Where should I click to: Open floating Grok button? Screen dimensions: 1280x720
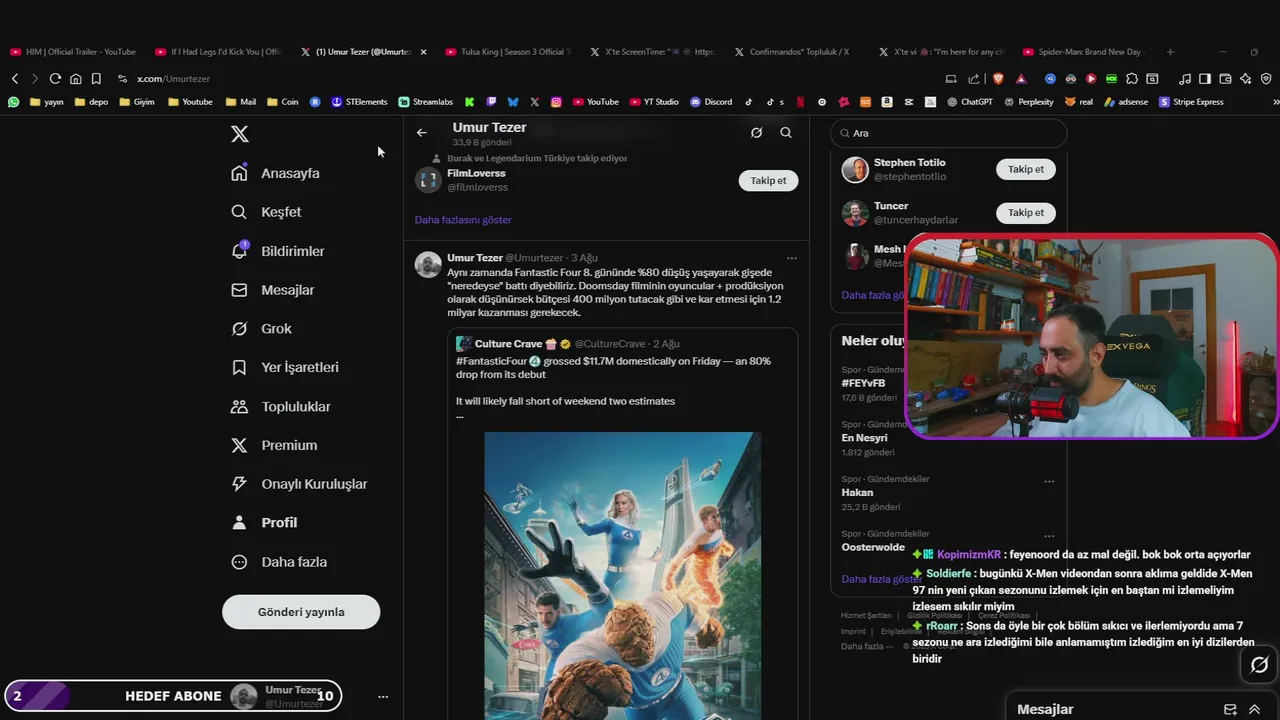click(1259, 664)
